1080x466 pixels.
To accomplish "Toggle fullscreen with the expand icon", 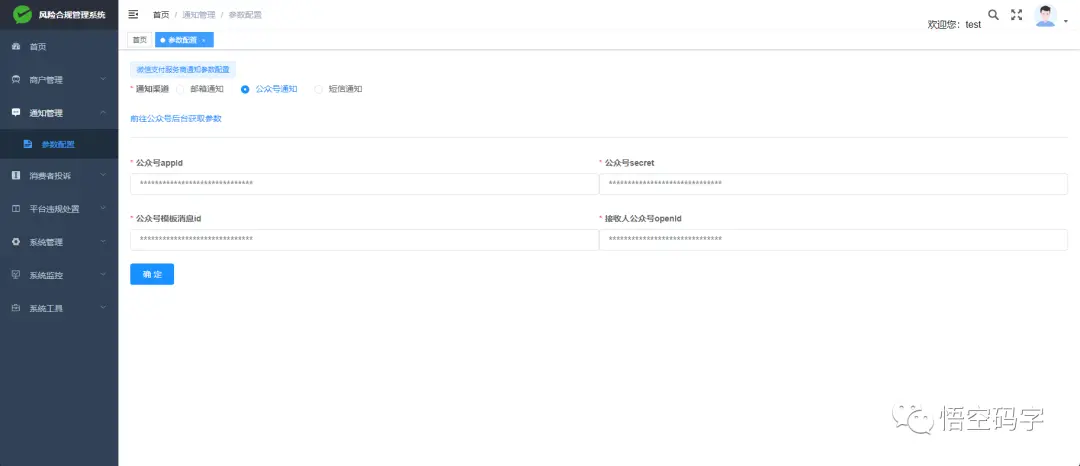I will tap(1016, 14).
